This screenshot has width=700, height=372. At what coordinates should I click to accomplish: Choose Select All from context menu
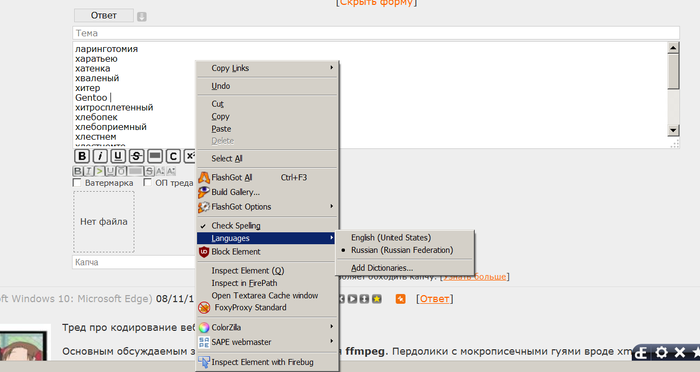click(267, 159)
